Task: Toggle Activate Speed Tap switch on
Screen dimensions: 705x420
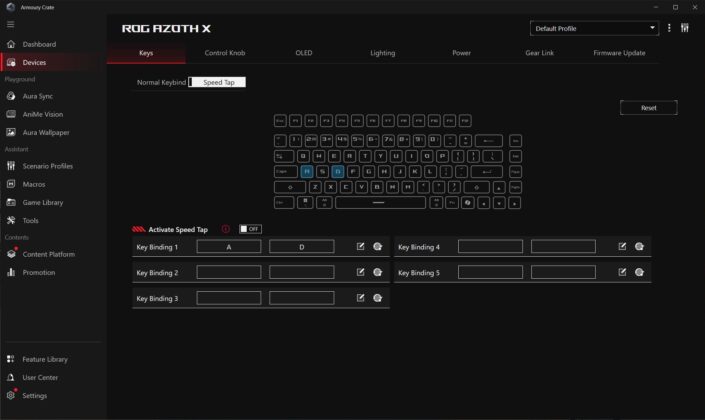Action: click(250, 229)
